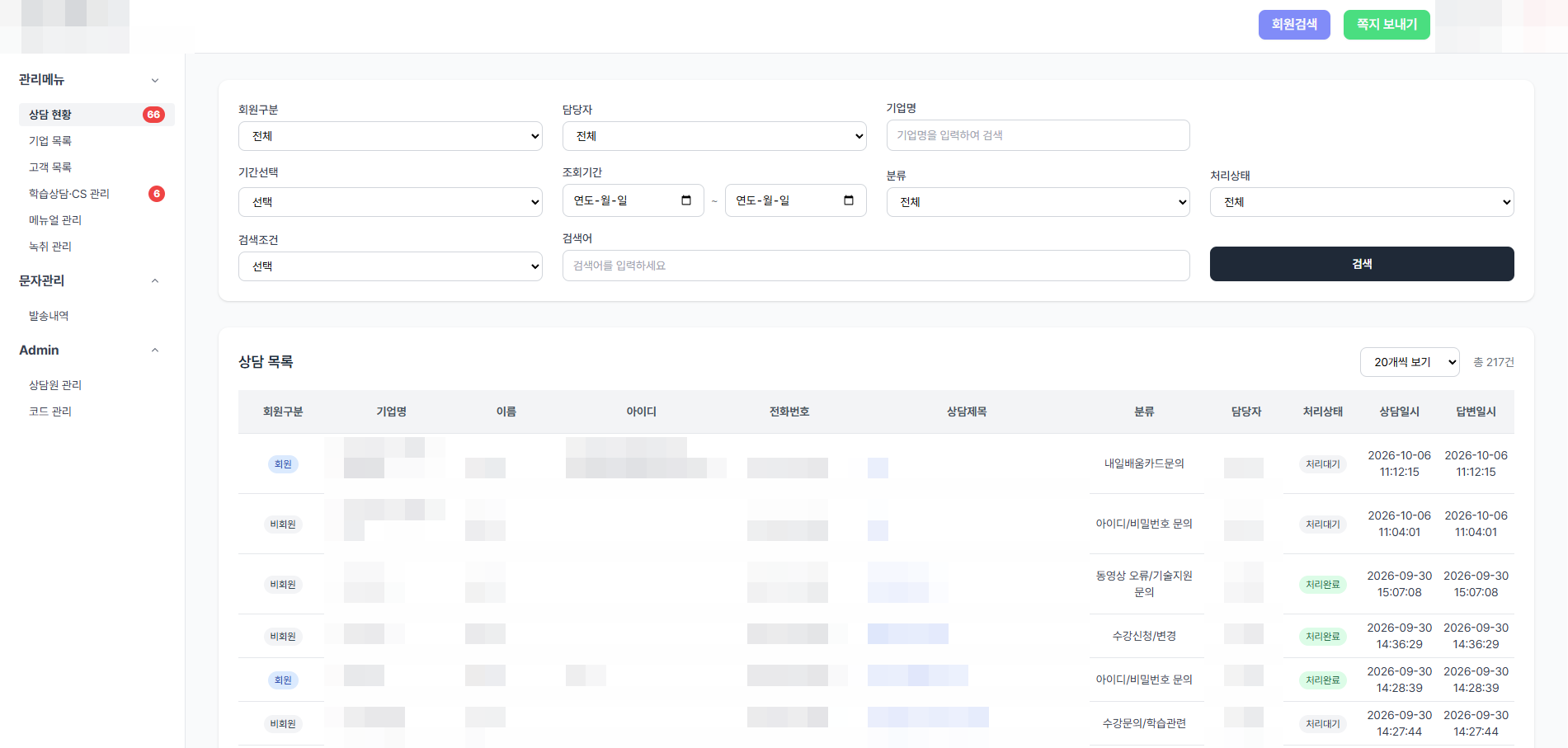Toggle the Admin section chevron

[x=155, y=350]
